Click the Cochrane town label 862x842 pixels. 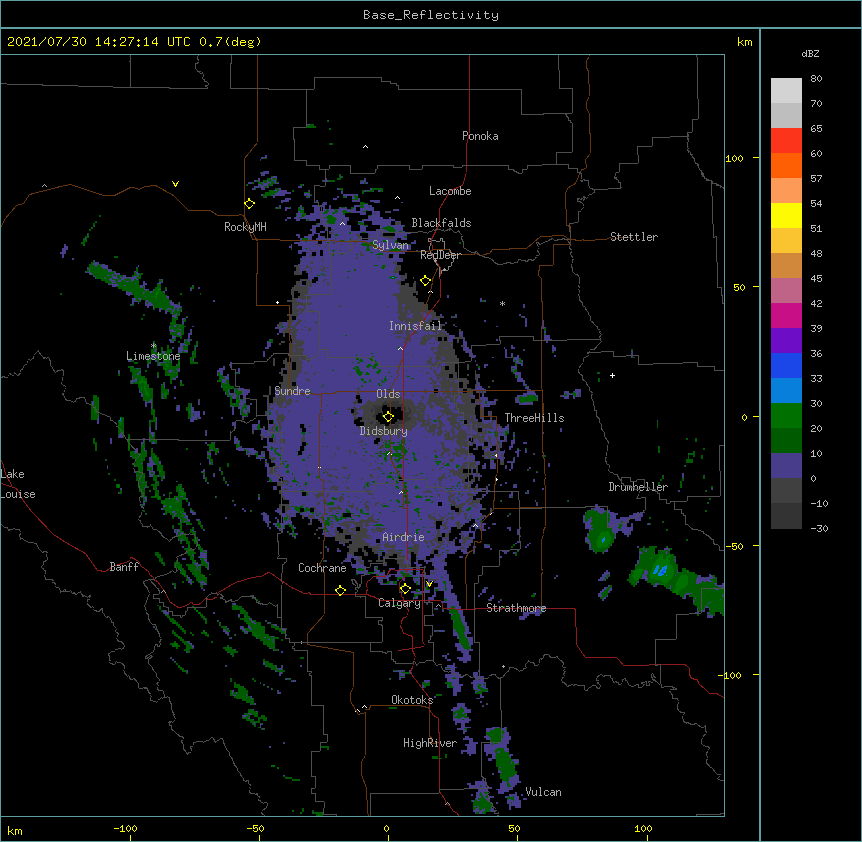coord(322,568)
